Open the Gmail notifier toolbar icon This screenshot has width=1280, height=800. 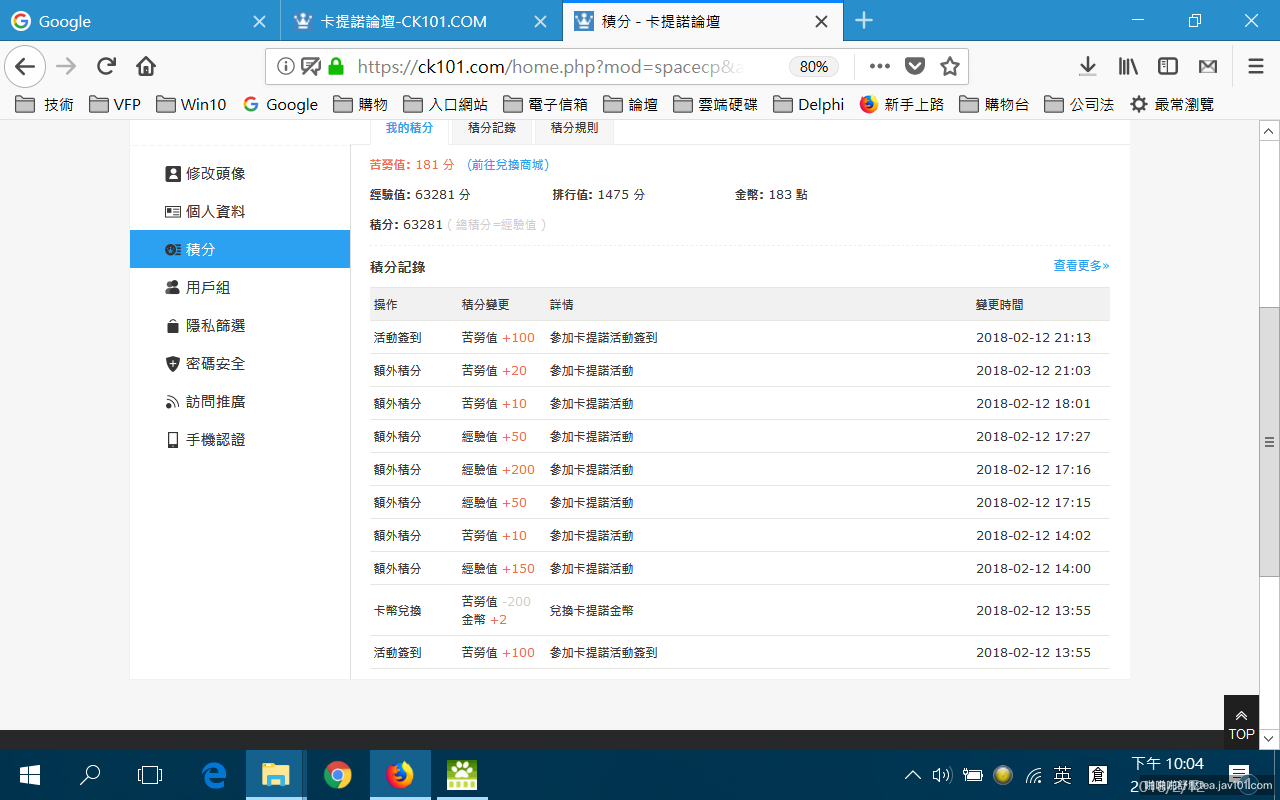pos(1208,67)
